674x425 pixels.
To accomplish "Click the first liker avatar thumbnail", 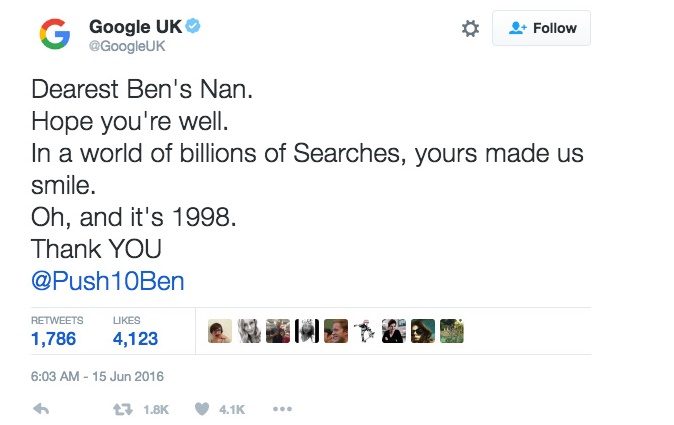I will tap(220, 332).
